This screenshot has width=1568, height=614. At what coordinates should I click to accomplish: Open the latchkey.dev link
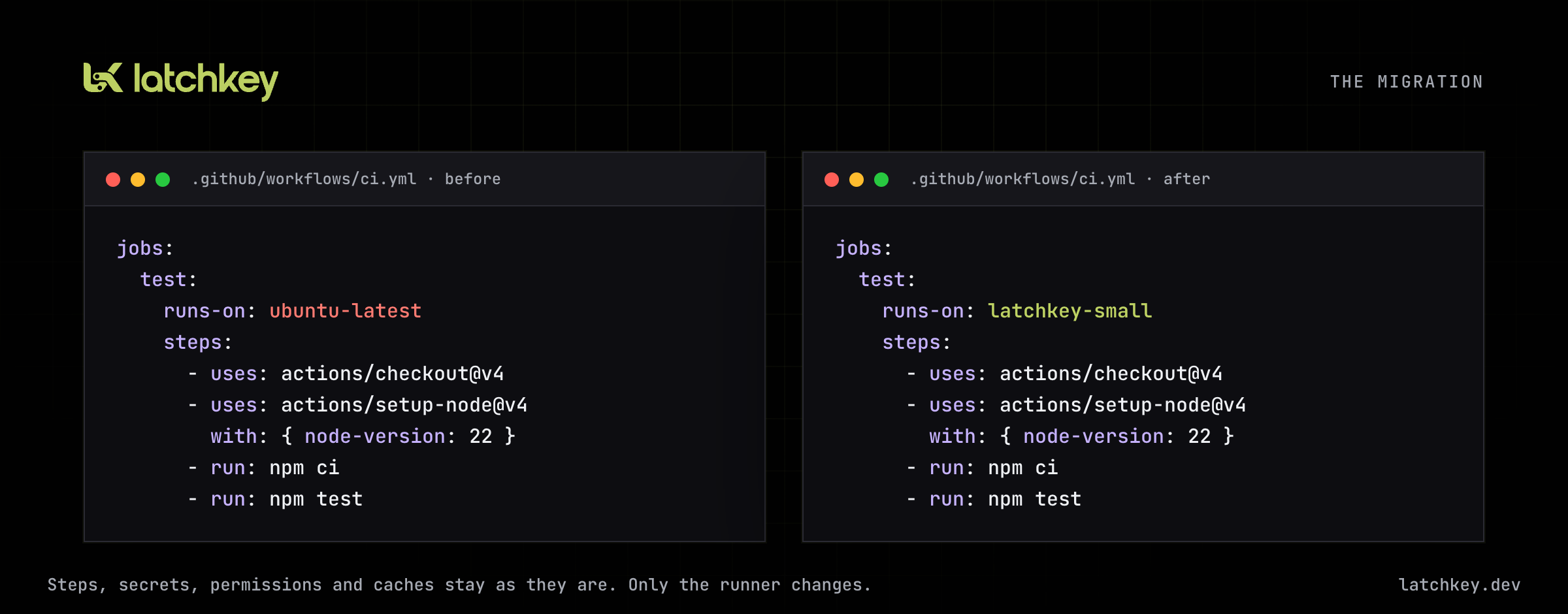pos(1460,585)
